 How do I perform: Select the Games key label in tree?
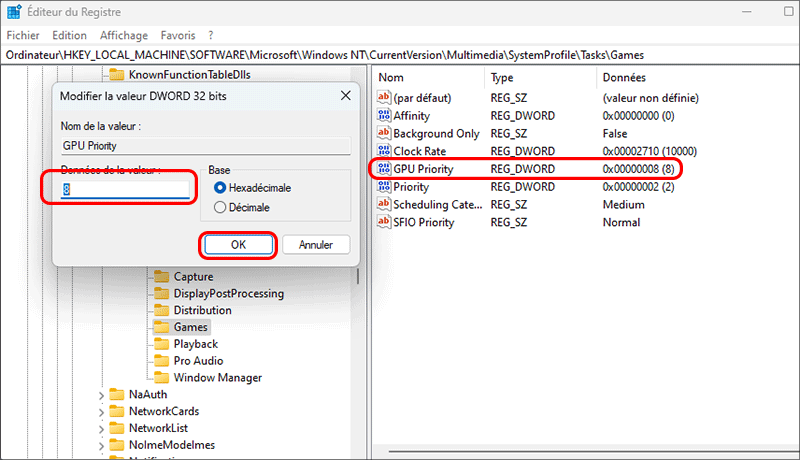point(191,327)
